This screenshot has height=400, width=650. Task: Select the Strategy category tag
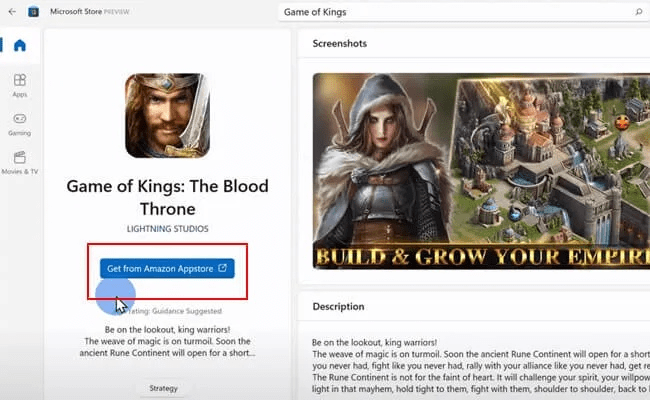[163, 388]
